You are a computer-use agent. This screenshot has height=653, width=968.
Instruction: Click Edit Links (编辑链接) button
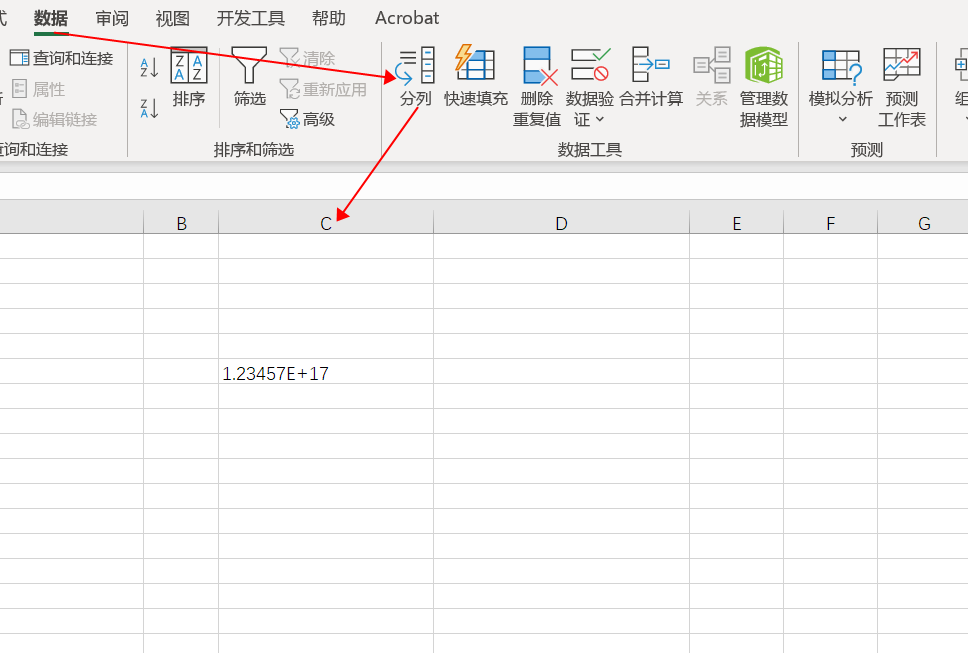(54, 119)
